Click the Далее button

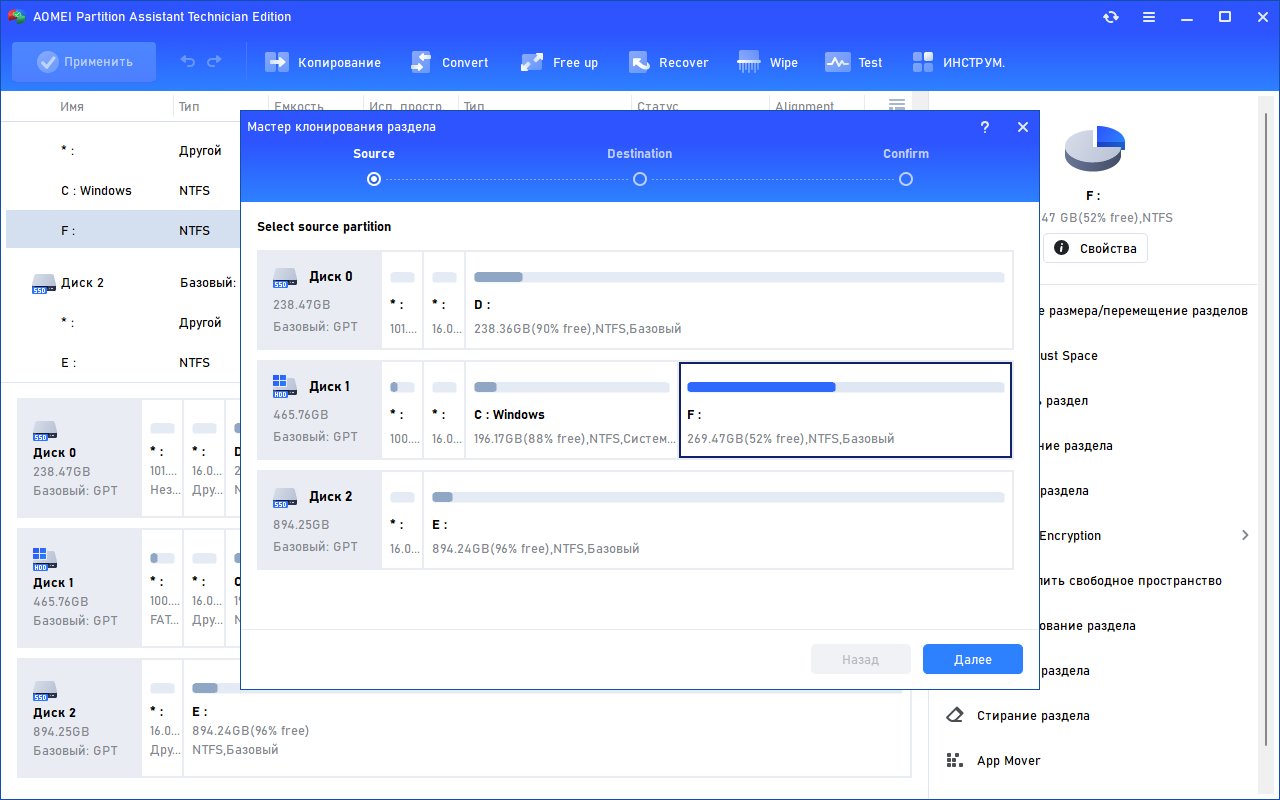point(973,659)
